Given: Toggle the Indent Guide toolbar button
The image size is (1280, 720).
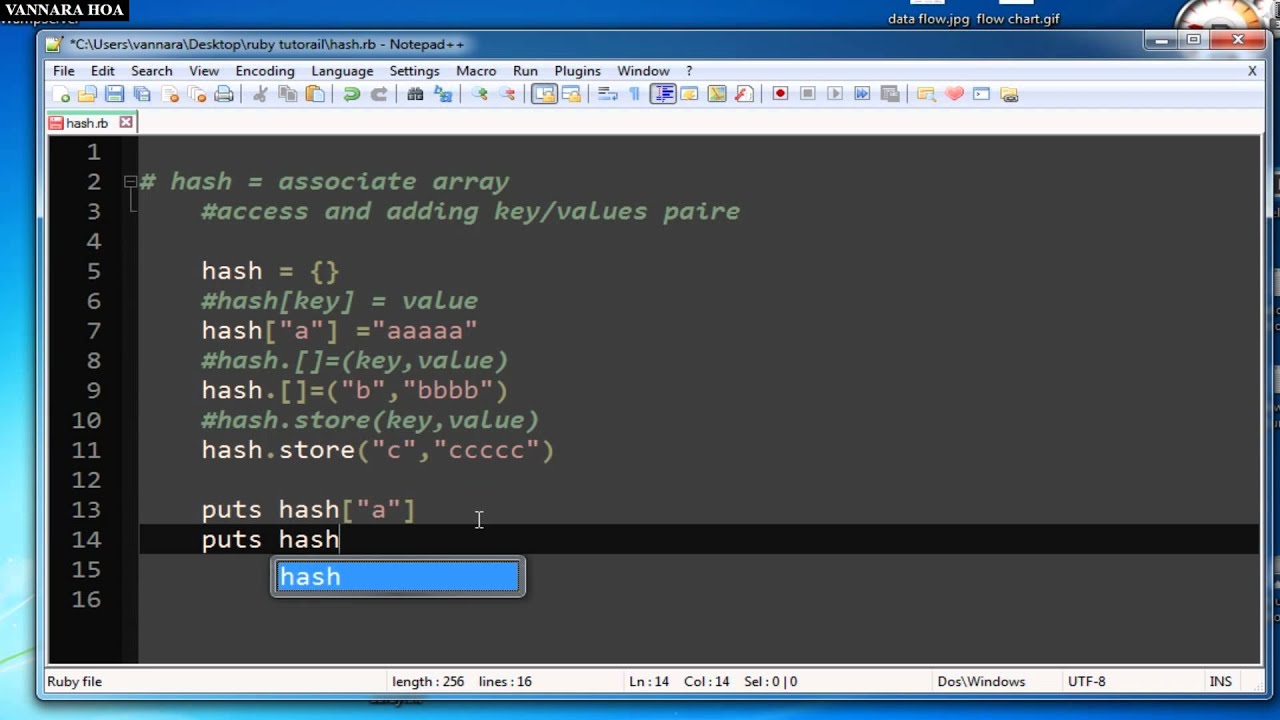Looking at the screenshot, I should pos(662,94).
